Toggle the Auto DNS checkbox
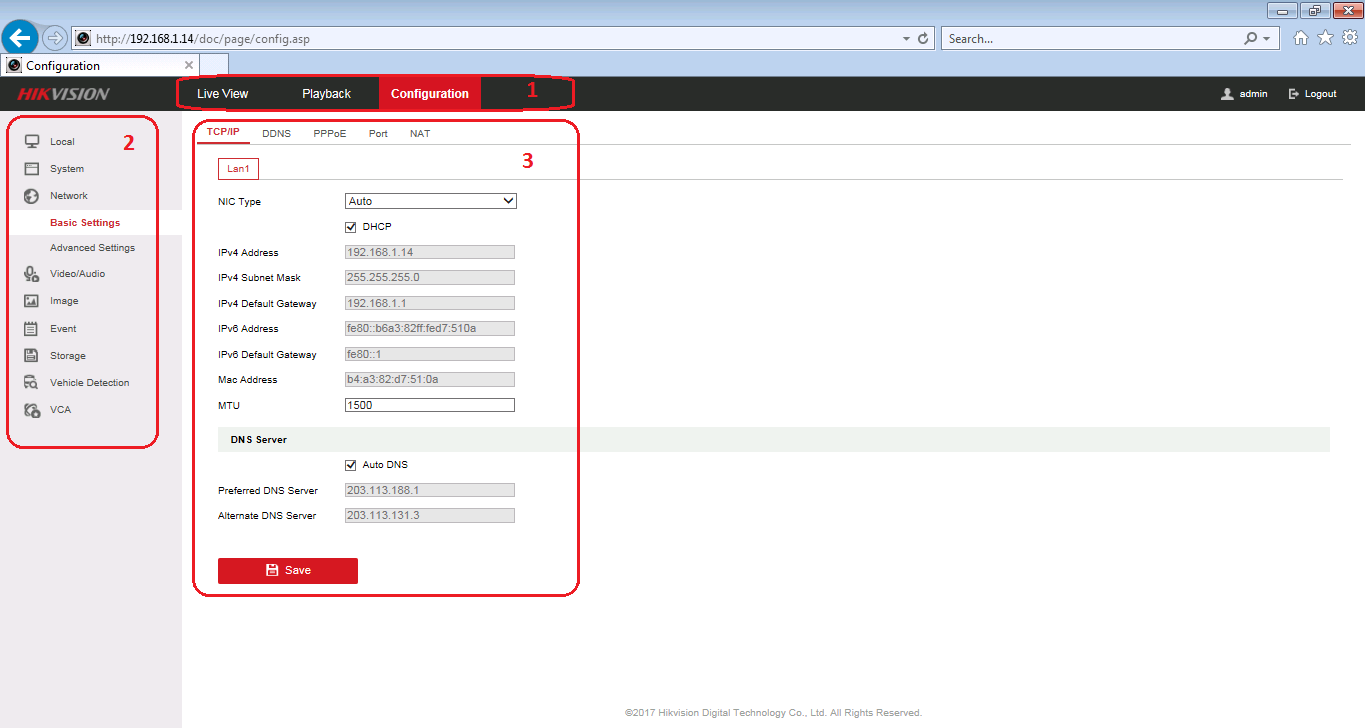The height and width of the screenshot is (728, 1365). point(351,465)
